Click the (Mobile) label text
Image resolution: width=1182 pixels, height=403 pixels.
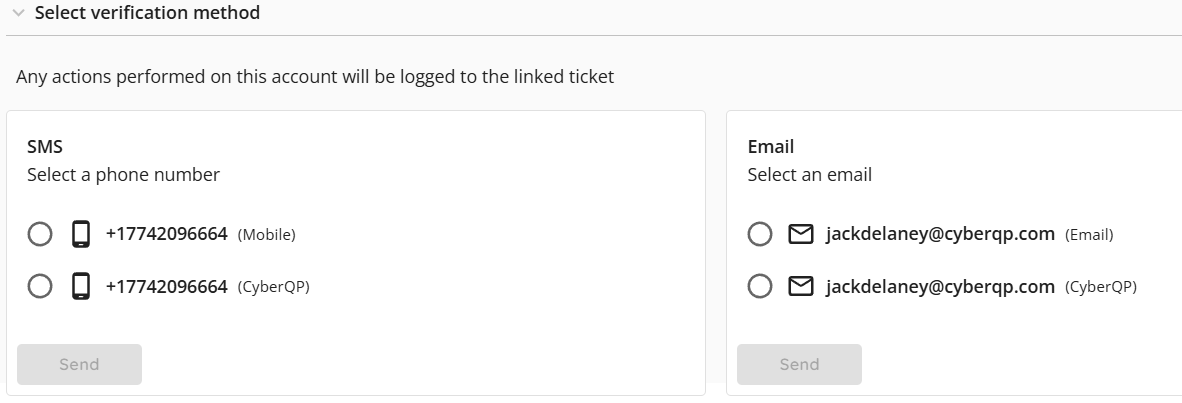click(267, 235)
